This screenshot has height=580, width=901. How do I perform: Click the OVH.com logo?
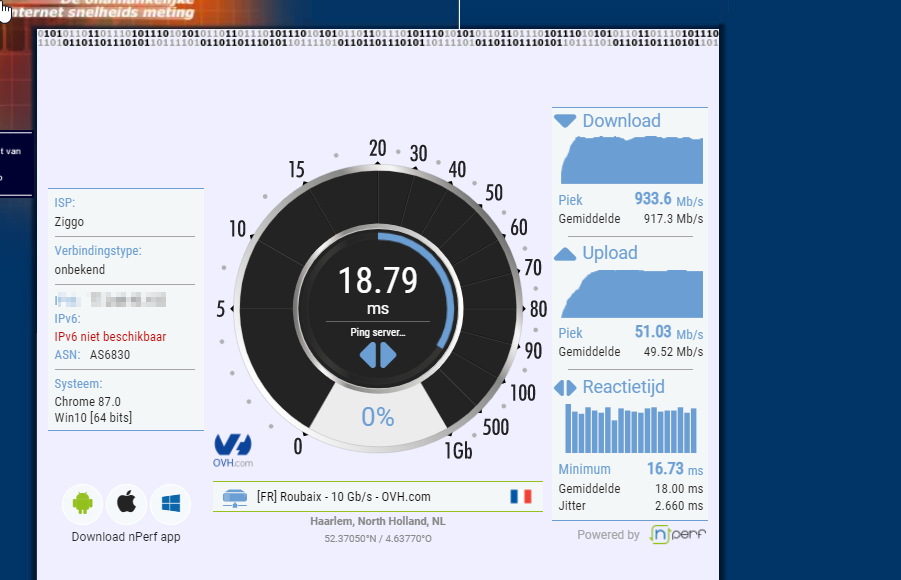pyautogui.click(x=232, y=449)
